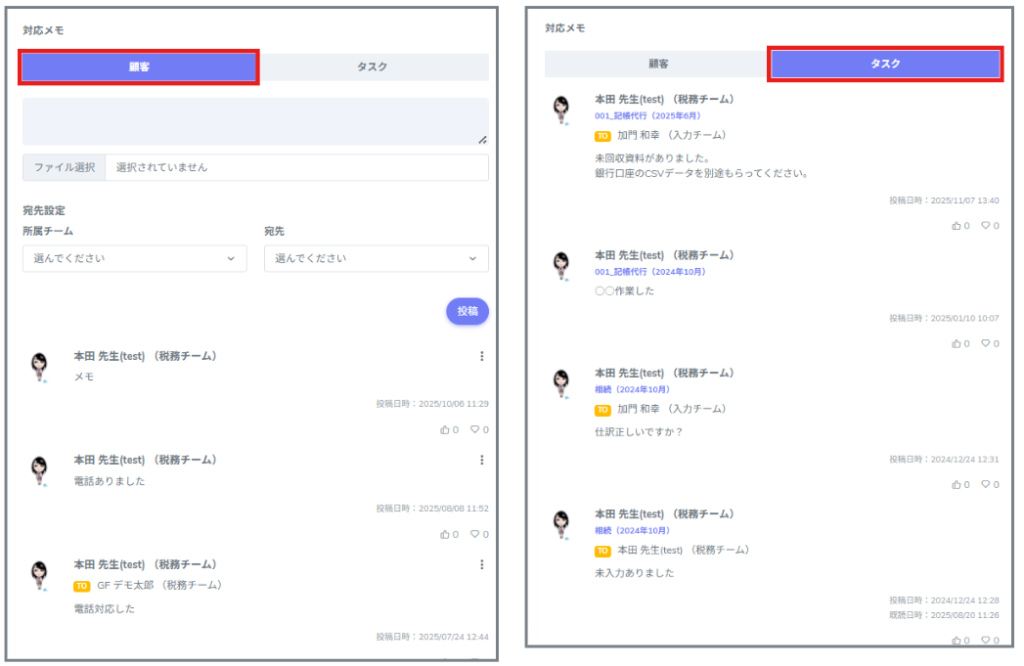
Task: Open the unselected タスク tab in left panel
Action: click(373, 67)
